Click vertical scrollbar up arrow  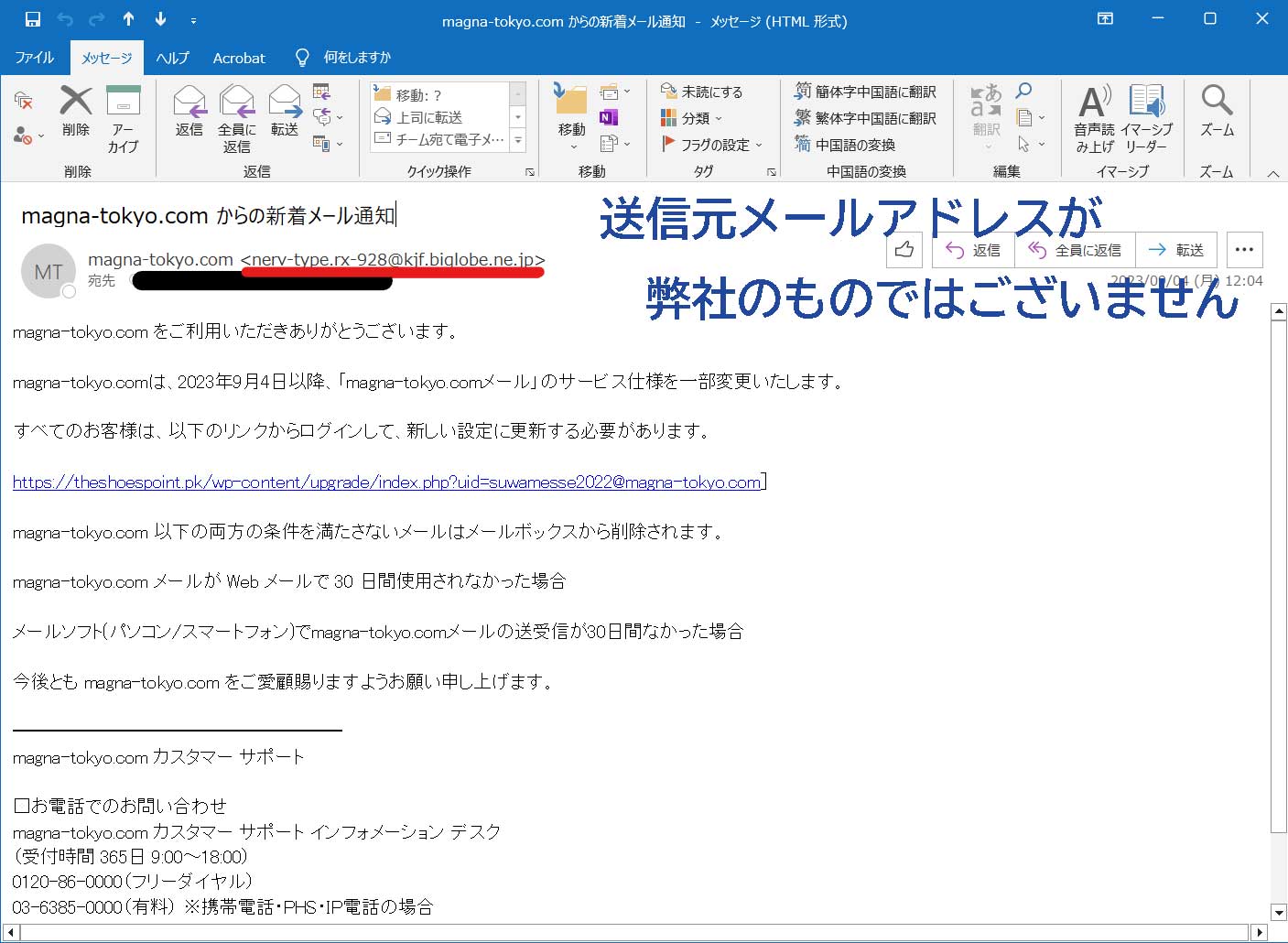(1279, 312)
